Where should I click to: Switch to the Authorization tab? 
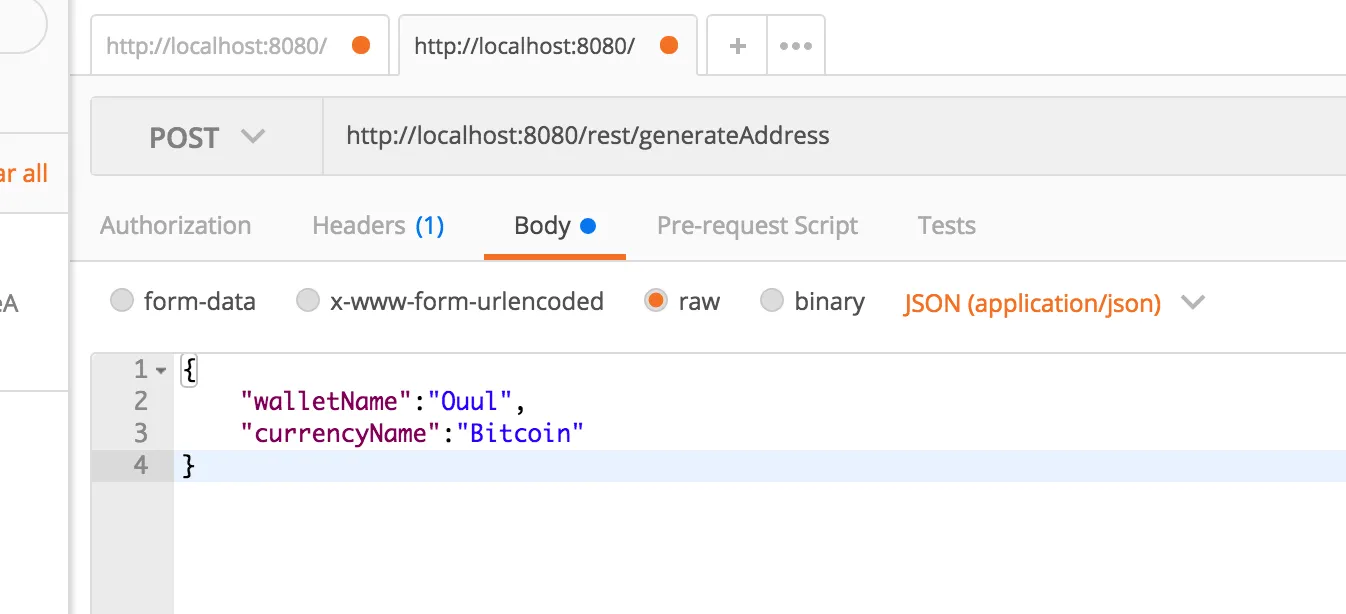pos(176,226)
